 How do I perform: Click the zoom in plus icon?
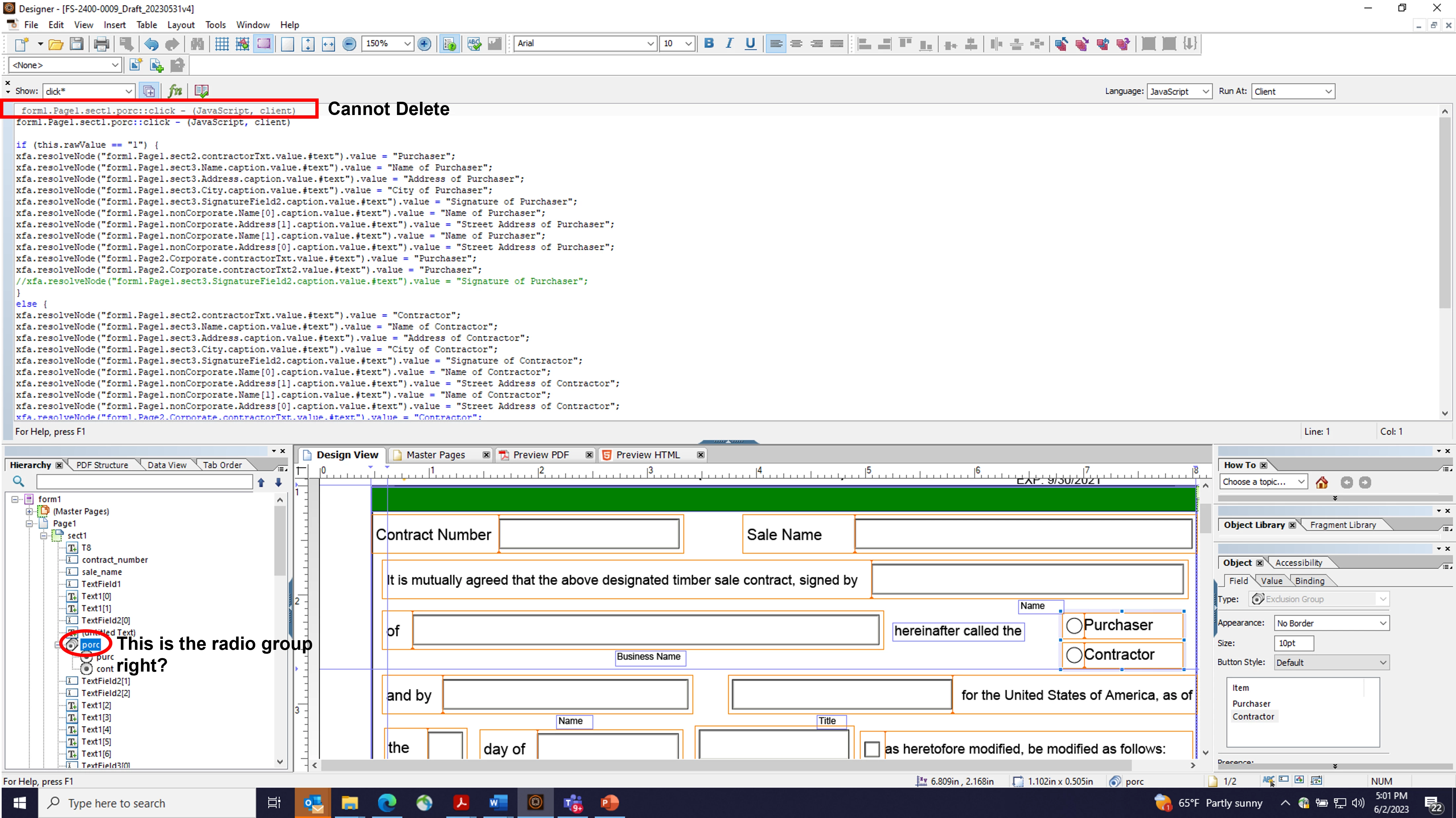[424, 44]
